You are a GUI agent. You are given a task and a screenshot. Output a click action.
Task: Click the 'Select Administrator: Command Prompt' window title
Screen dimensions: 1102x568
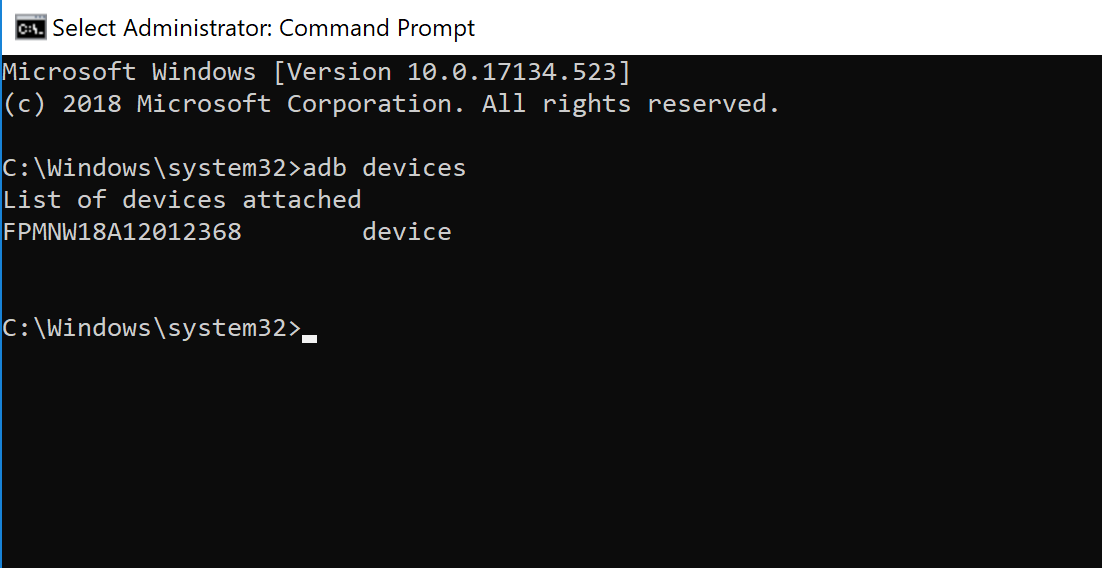tap(264, 28)
